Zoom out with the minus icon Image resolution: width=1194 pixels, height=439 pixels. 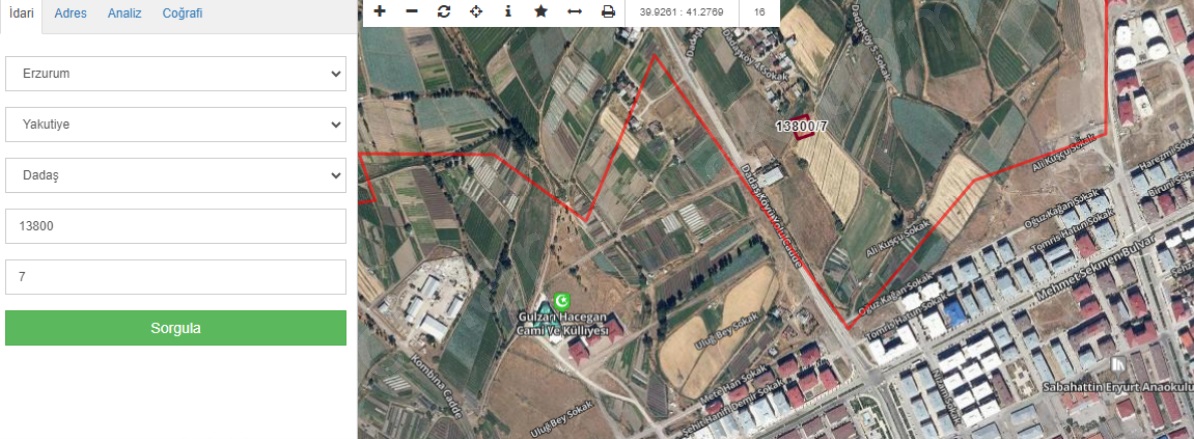[412, 11]
